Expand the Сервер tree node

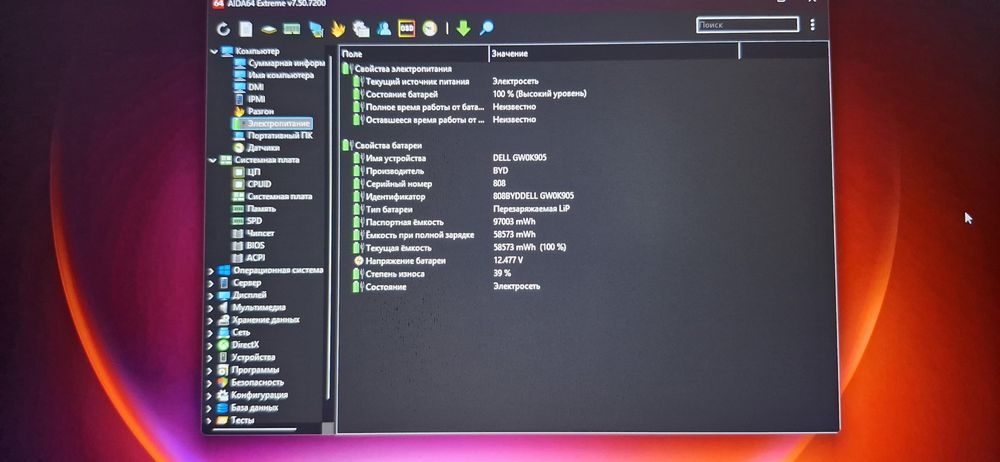point(211,283)
